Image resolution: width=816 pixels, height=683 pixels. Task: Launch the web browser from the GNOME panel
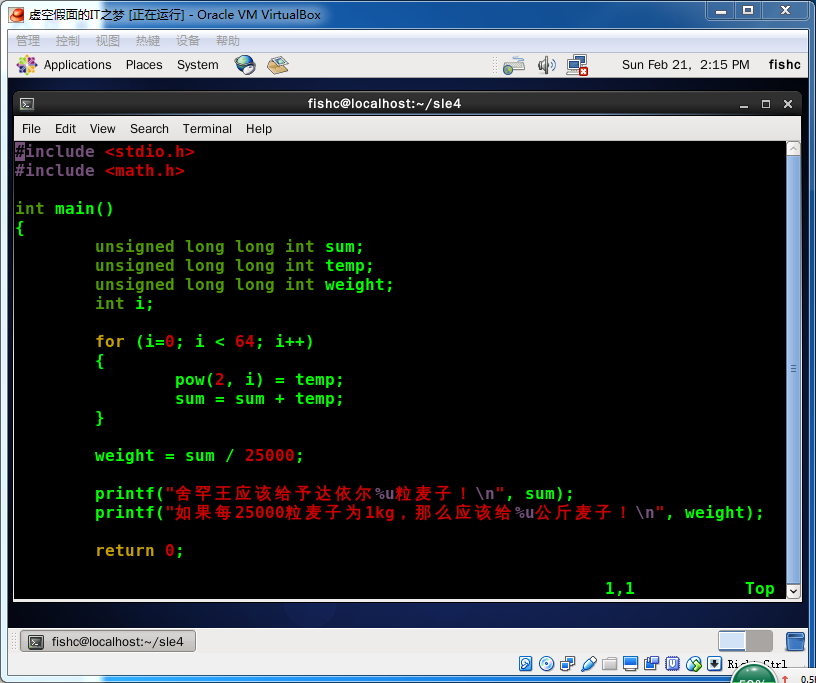[245, 65]
